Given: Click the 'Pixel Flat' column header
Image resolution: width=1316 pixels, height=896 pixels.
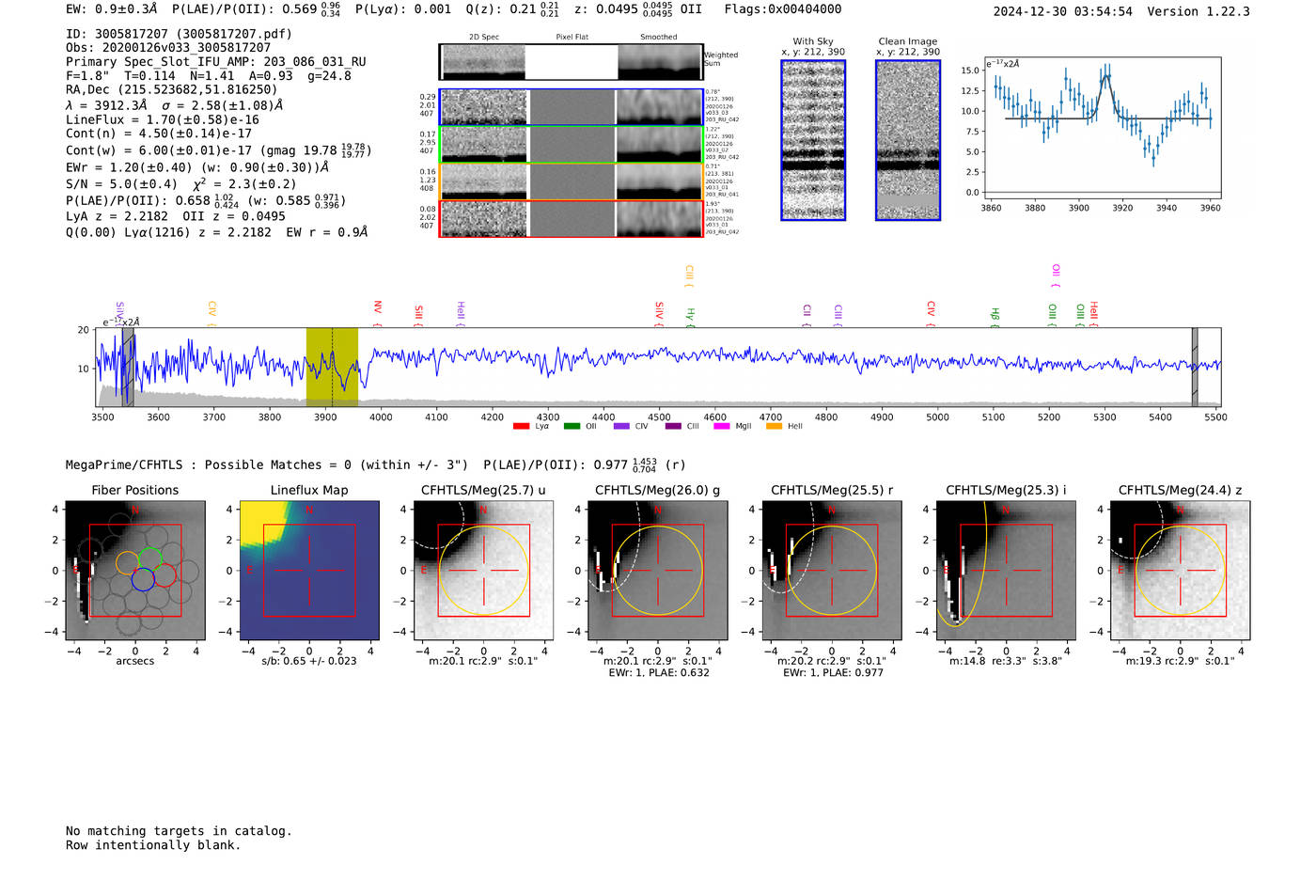Looking at the screenshot, I should [572, 38].
